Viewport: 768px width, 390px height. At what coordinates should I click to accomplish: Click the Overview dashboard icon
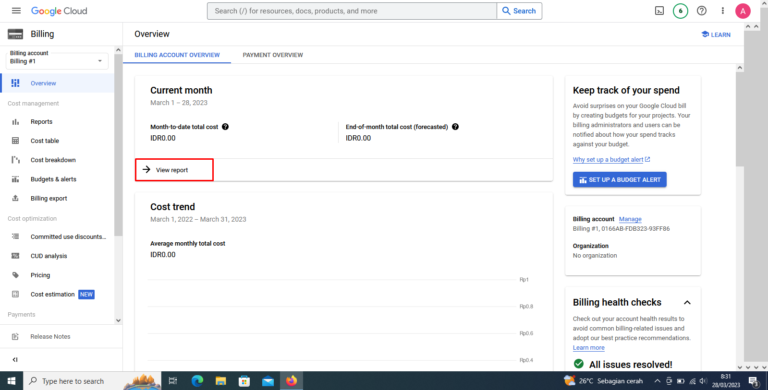click(15, 83)
